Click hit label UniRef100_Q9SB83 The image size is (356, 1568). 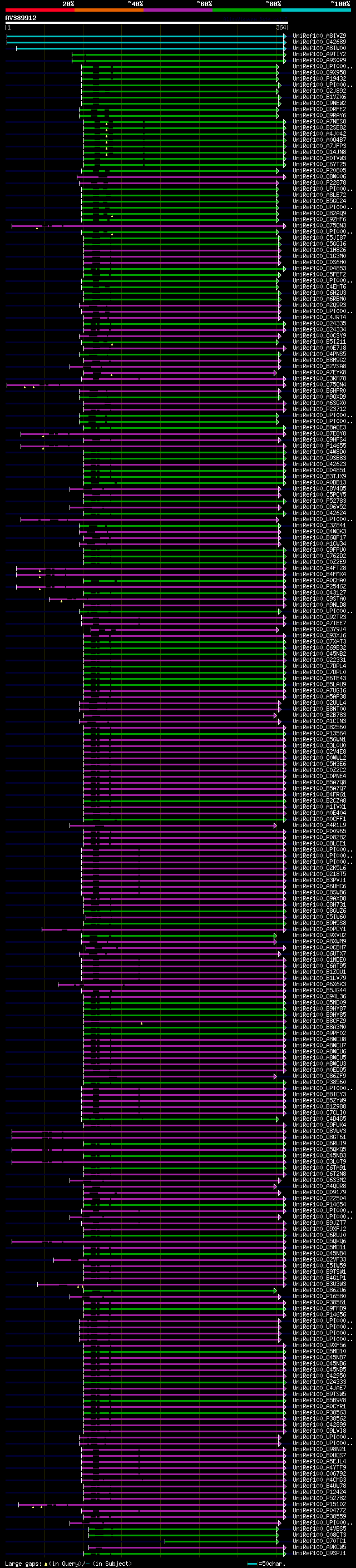point(319,458)
